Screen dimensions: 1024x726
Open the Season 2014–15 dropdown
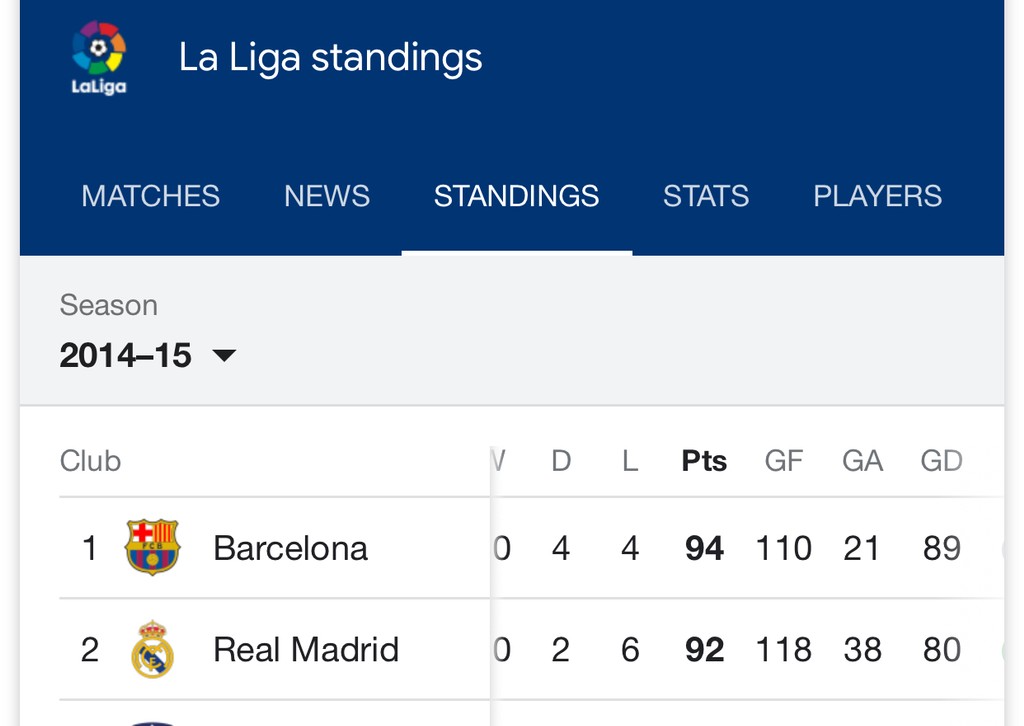pos(126,355)
